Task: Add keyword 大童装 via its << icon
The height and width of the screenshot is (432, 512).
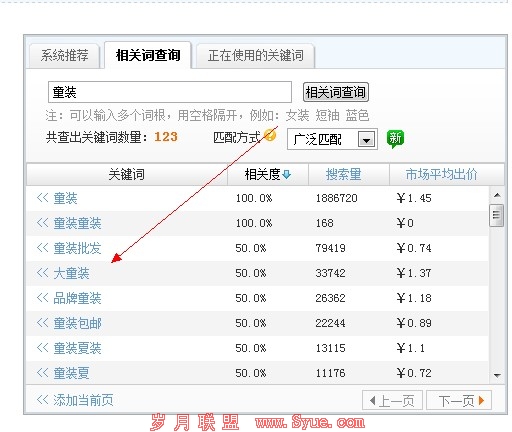Action: (42, 273)
